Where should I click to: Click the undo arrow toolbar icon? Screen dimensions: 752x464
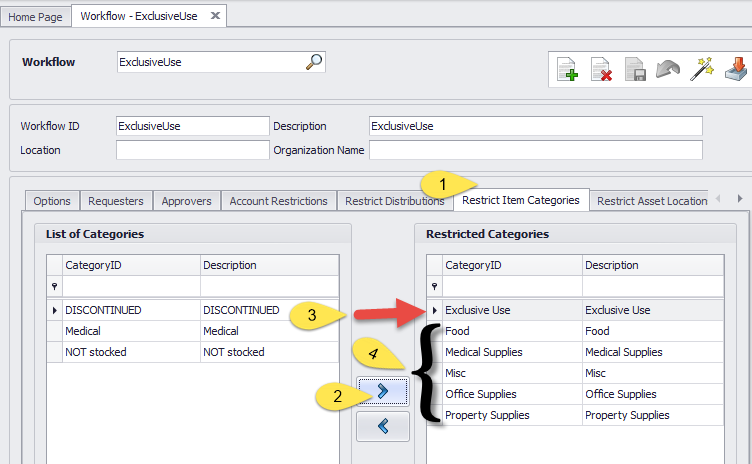pos(668,70)
